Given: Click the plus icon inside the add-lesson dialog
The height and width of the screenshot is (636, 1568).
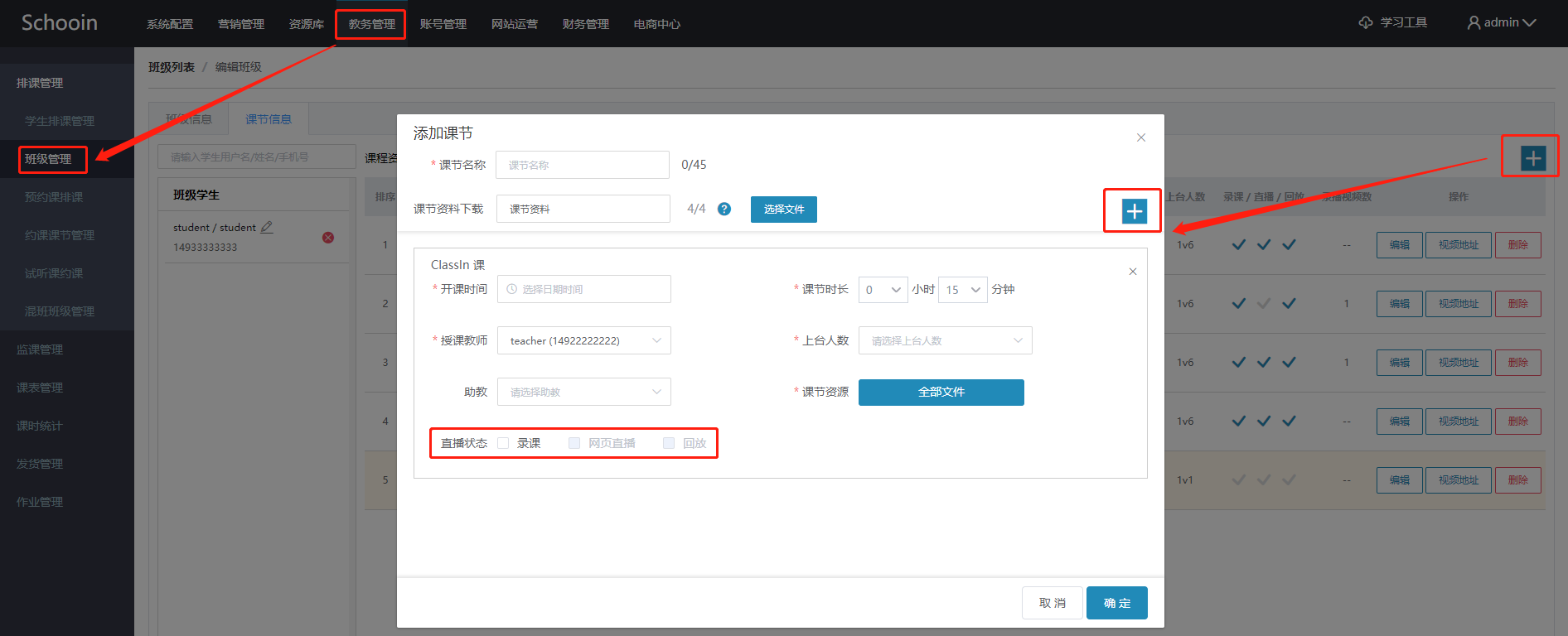Looking at the screenshot, I should [x=1134, y=211].
